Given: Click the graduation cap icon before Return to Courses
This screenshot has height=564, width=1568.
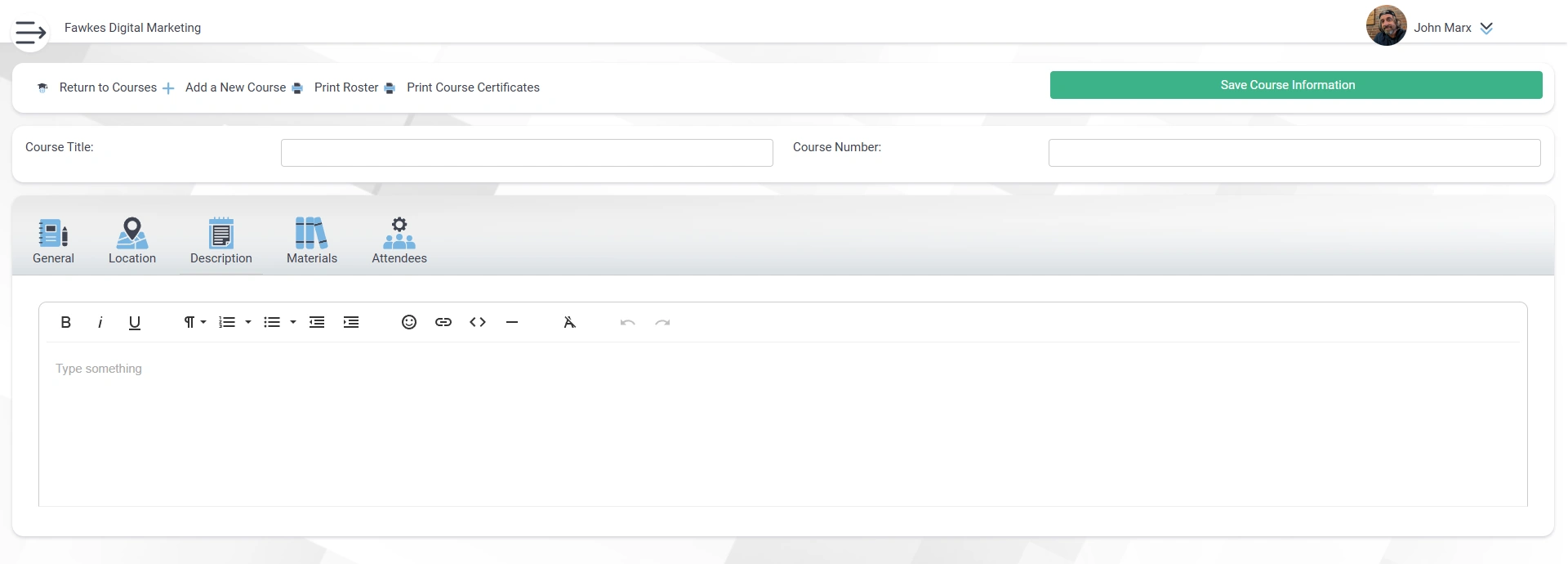Looking at the screenshot, I should (x=42, y=88).
